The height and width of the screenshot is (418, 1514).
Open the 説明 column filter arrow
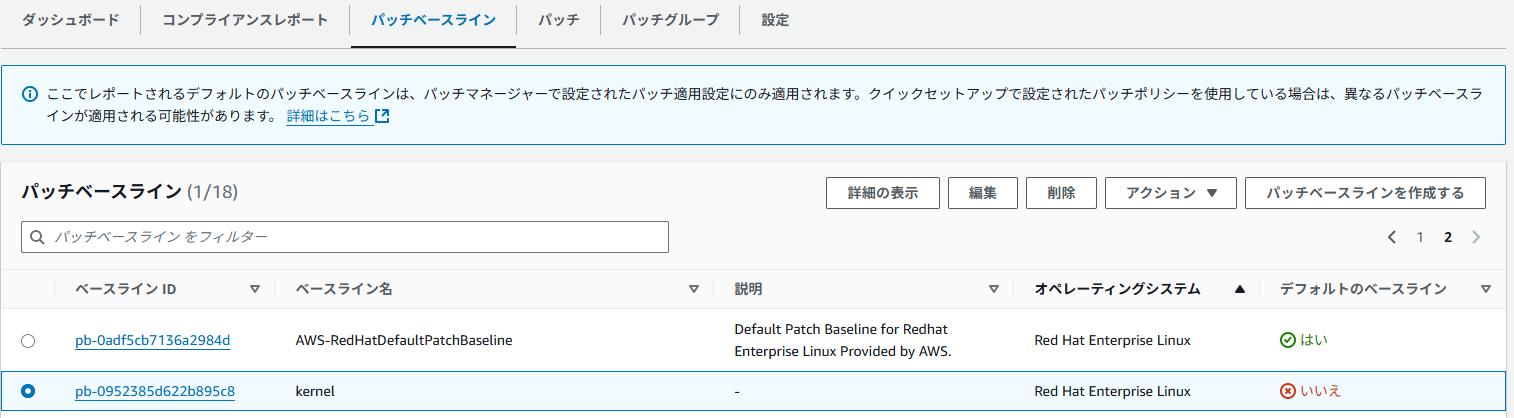994,289
